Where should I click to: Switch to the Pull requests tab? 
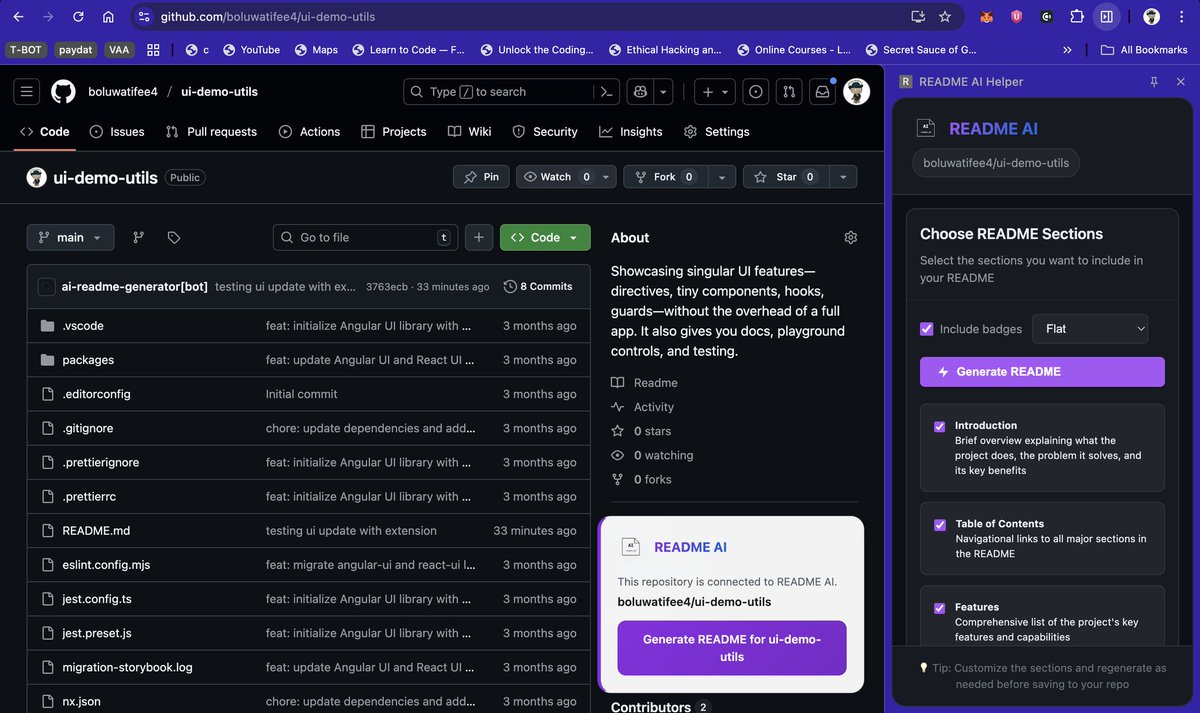[211, 131]
